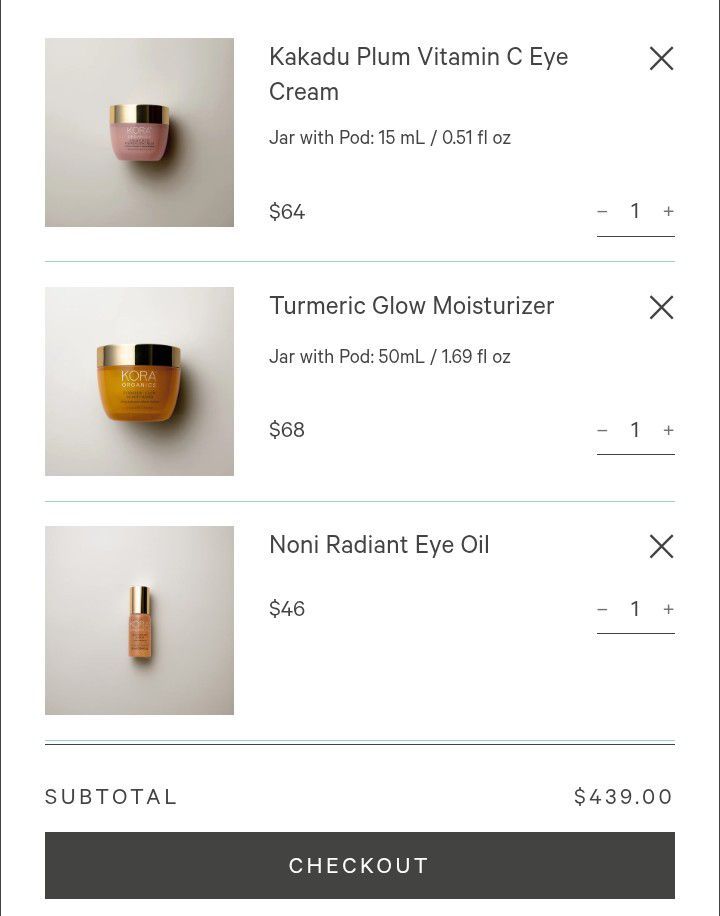
Task: Go to the Noni Radiant Eye Oil product page
Action: [379, 544]
